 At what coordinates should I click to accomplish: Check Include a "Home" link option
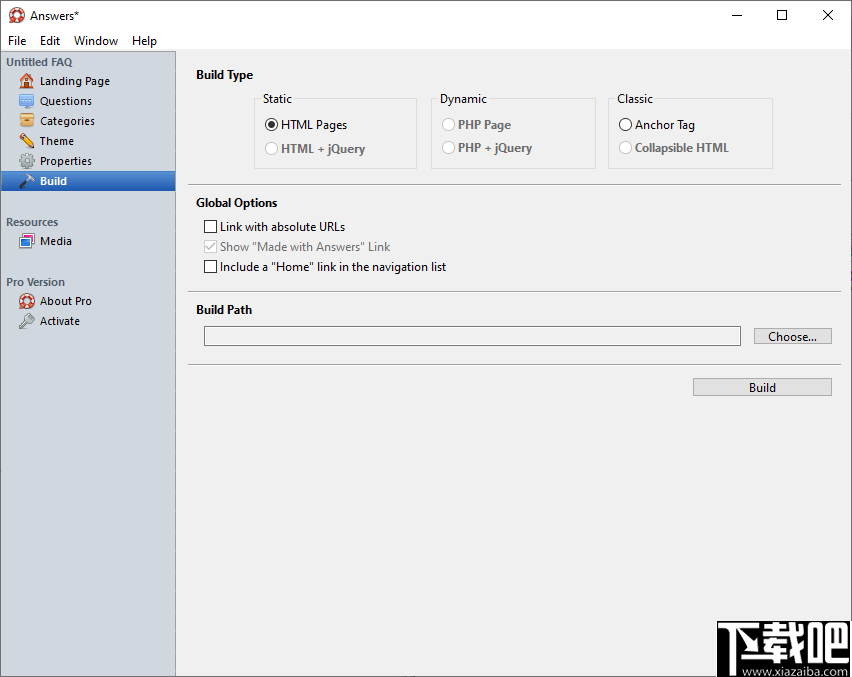210,267
